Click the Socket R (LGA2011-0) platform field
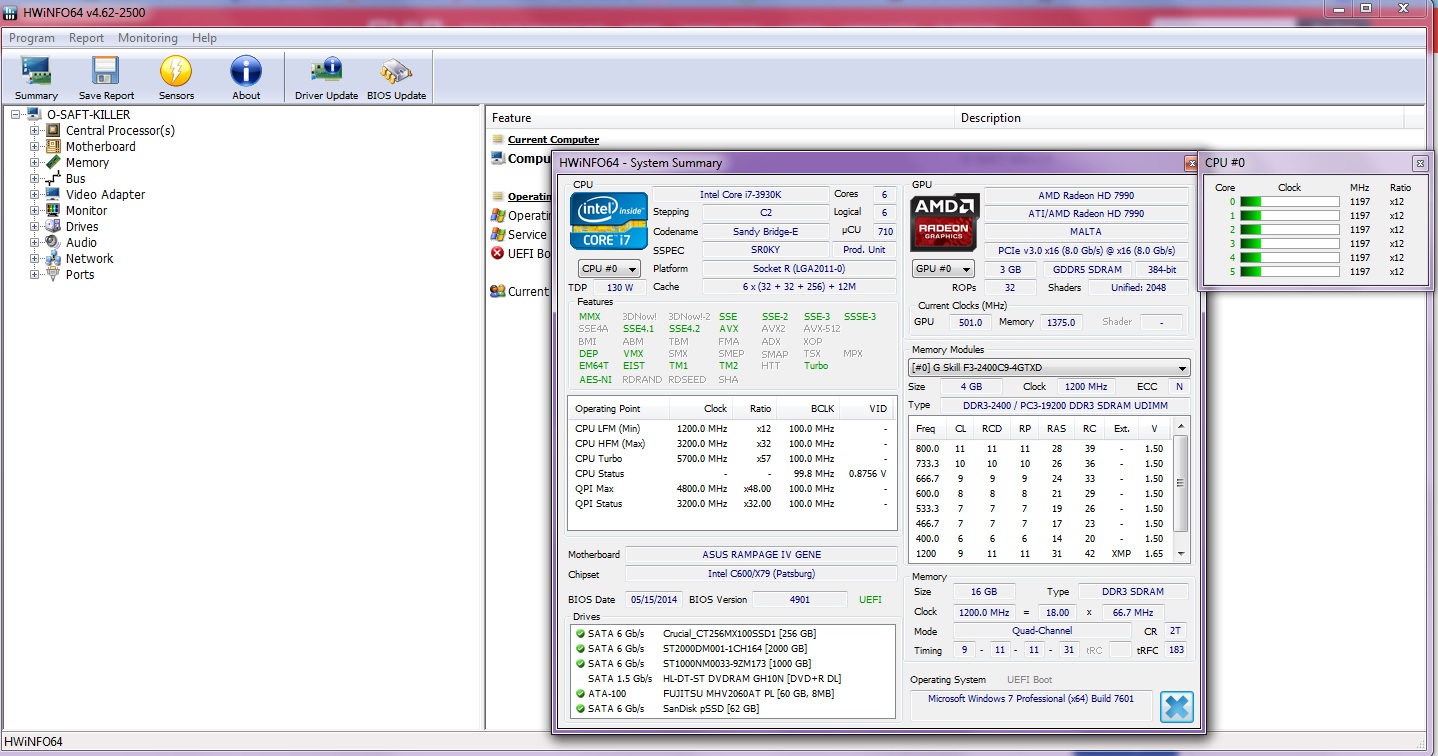Viewport: 1438px width, 756px height. pyautogui.click(x=799, y=269)
